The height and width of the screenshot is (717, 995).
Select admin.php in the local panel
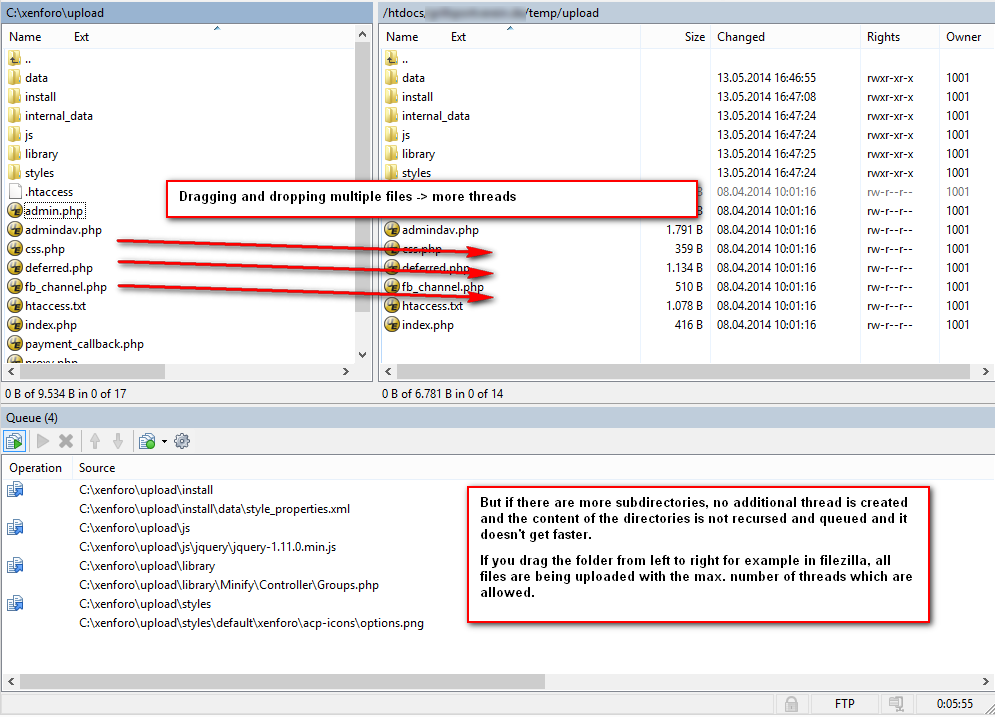tap(55, 211)
